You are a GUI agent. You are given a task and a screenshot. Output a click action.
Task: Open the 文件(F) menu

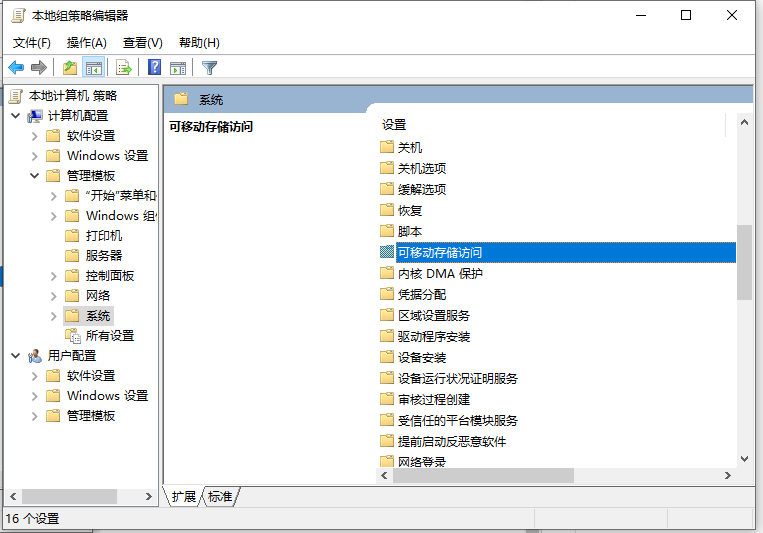click(32, 43)
